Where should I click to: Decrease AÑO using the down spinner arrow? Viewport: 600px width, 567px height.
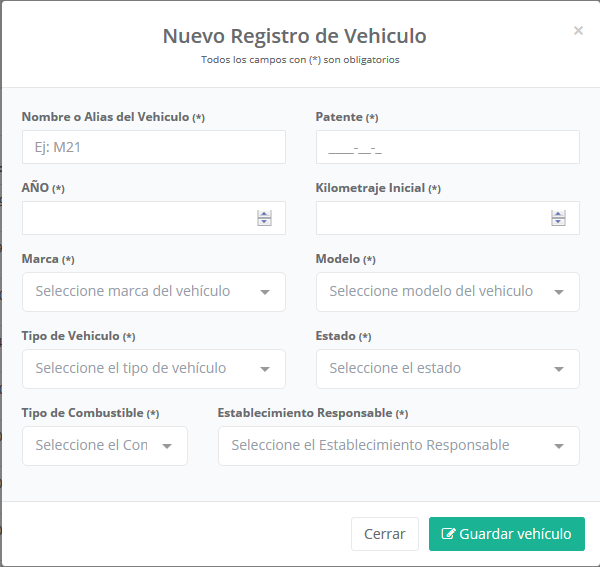click(x=264, y=223)
